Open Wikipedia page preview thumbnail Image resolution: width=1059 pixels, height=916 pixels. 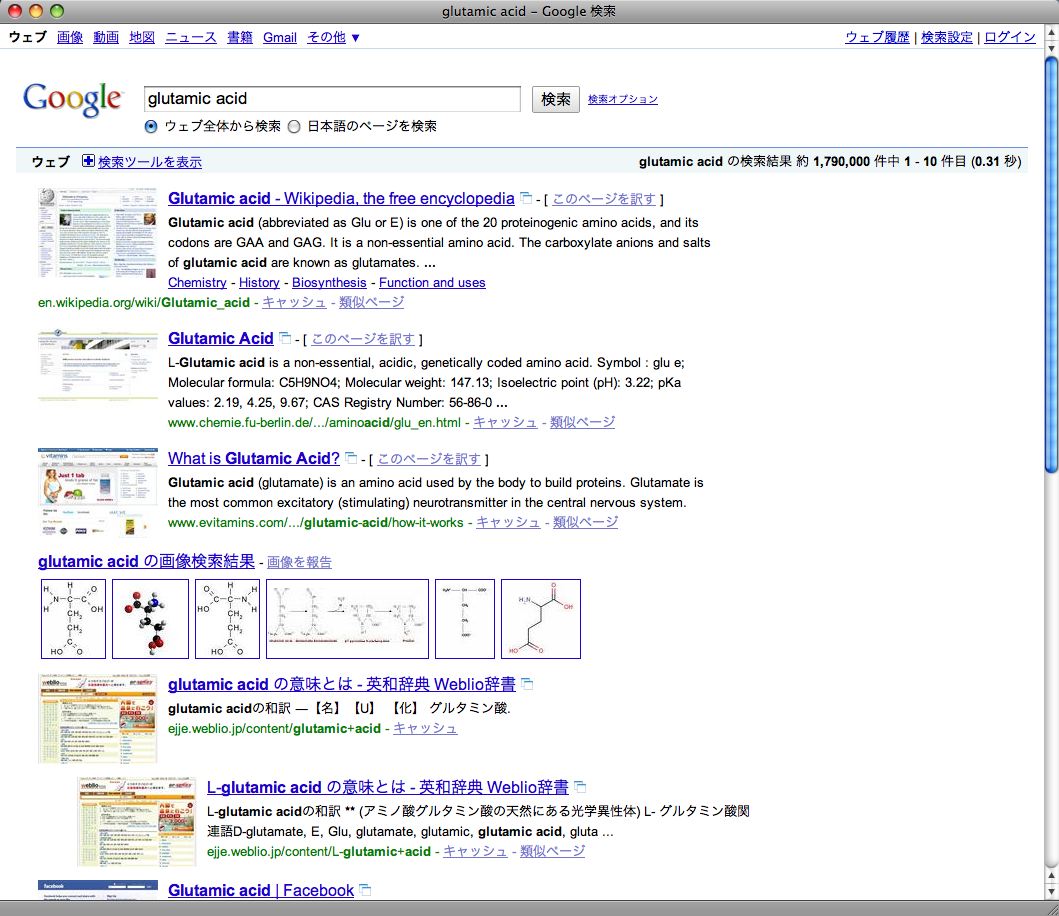pos(97,233)
